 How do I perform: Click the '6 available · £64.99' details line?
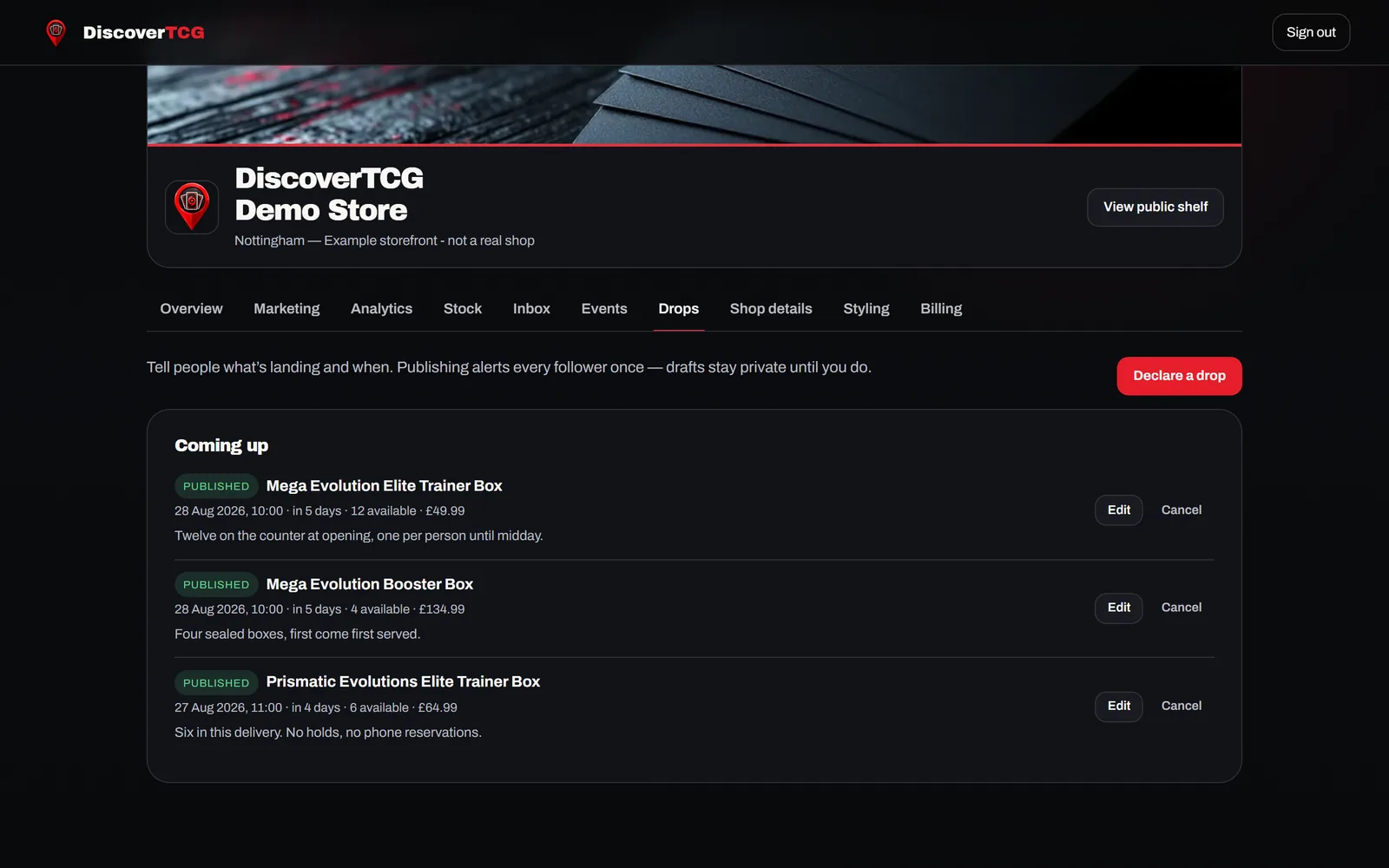tap(316, 707)
